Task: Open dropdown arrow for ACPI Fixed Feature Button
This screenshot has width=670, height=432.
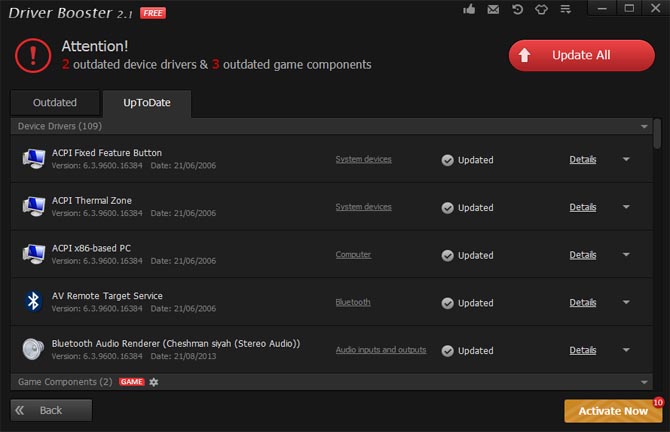Action: (626, 159)
